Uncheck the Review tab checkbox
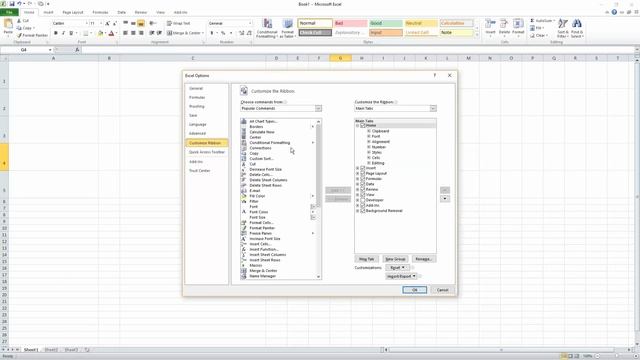 362,189
